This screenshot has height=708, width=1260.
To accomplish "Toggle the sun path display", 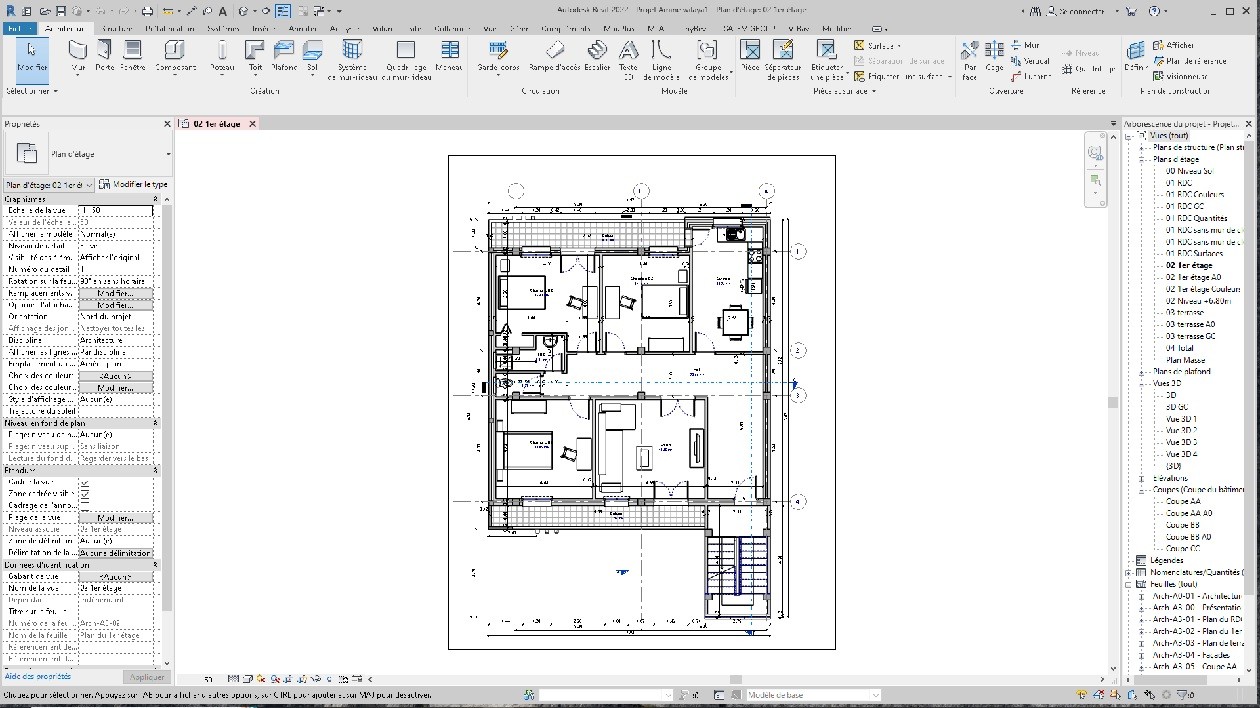I will 261,681.
